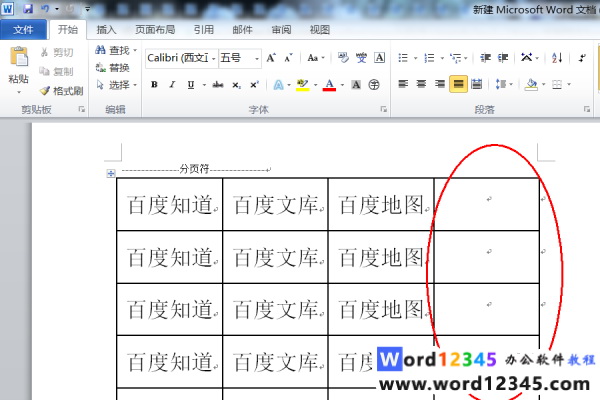
Task: Click the Save icon in quick access toolbar
Action: pyautogui.click(x=28, y=8)
